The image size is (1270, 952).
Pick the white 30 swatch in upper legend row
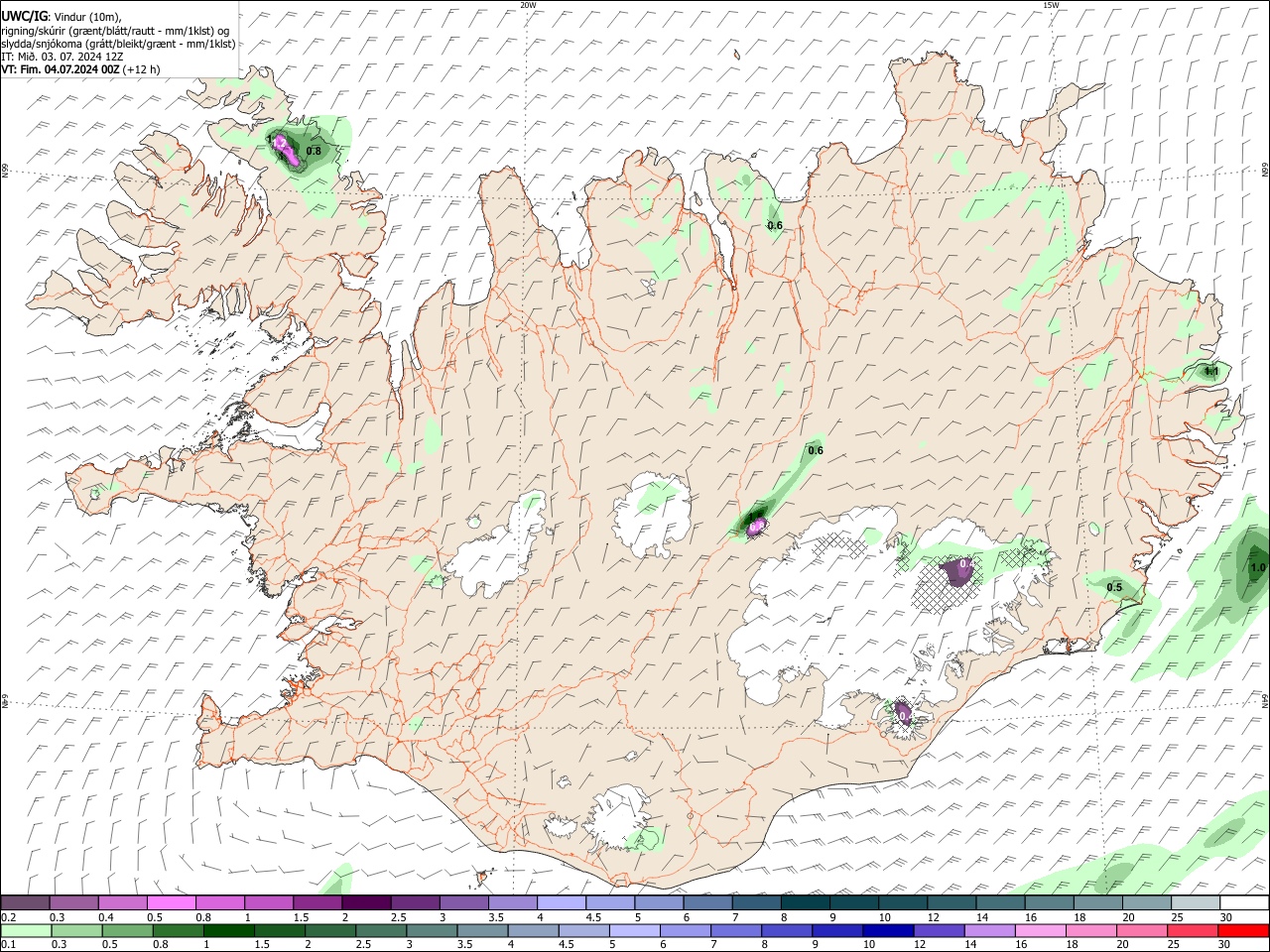coord(1244,902)
